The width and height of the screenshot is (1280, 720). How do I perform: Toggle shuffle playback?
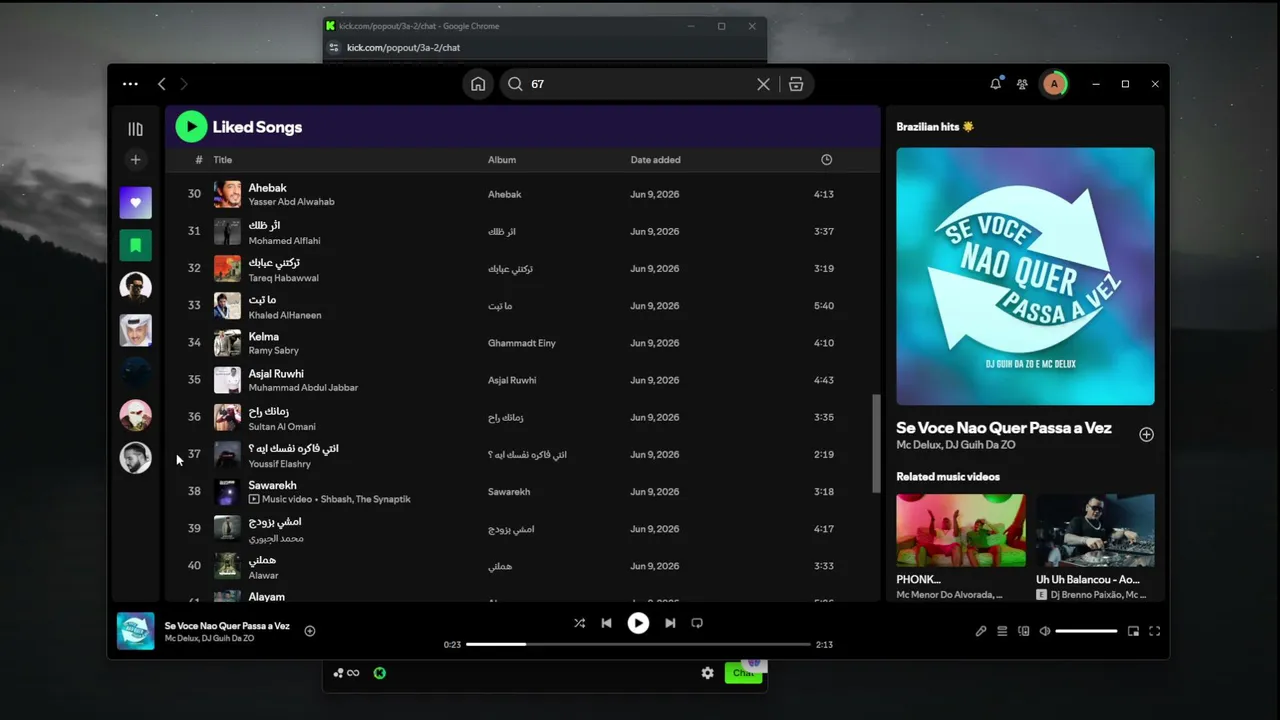click(x=579, y=623)
